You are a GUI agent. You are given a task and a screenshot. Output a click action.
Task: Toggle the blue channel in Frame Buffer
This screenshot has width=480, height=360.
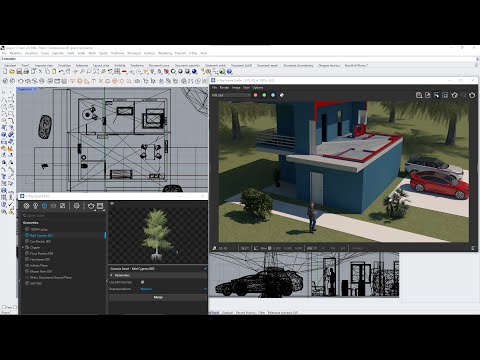273,95
